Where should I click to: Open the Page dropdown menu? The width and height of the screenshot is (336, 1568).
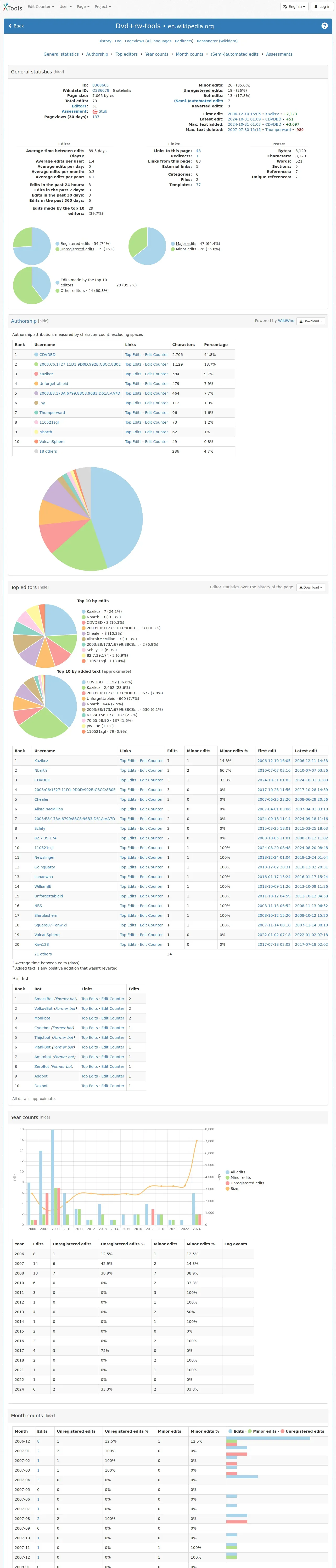pos(83,7)
